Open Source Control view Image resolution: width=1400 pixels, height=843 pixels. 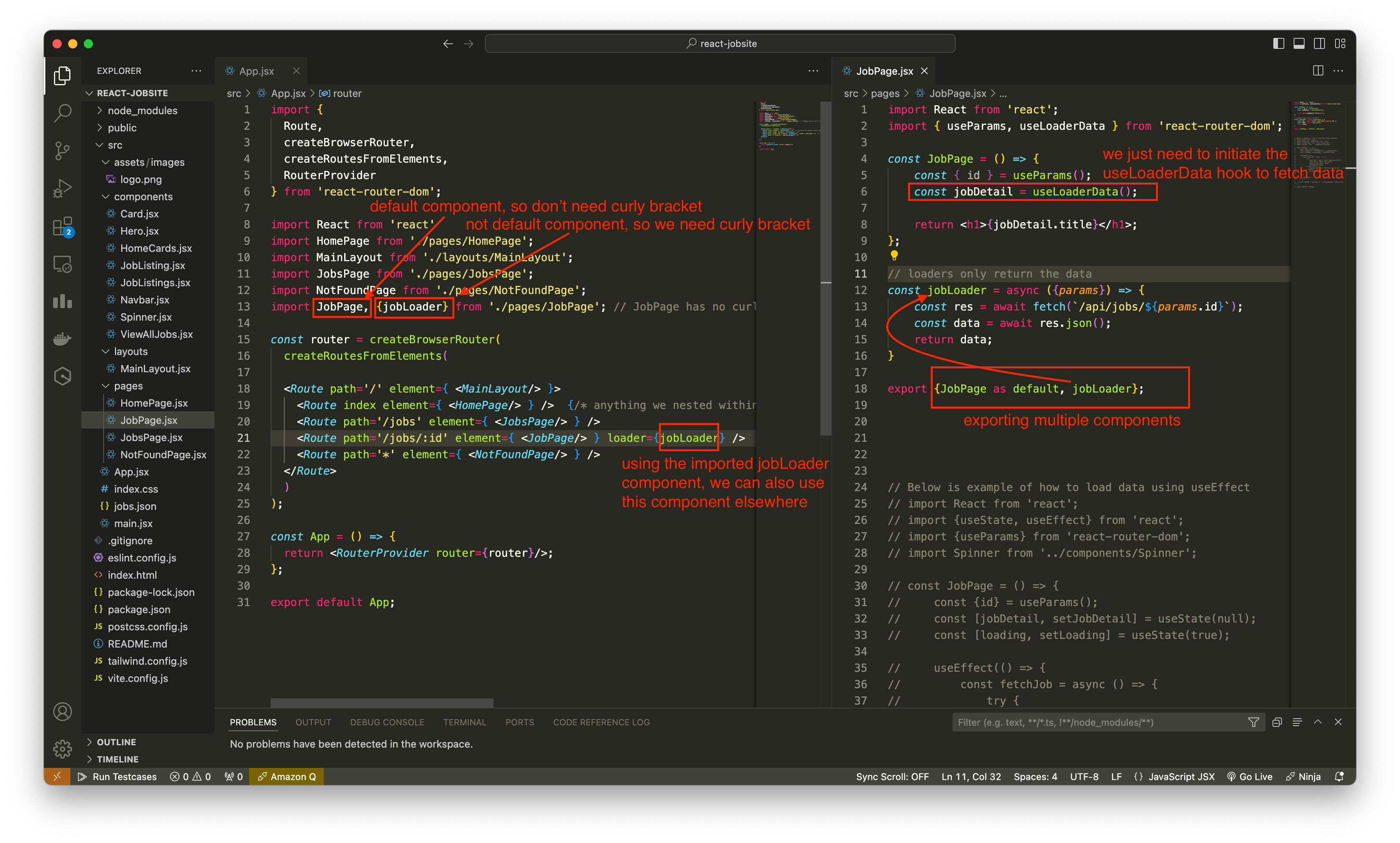(x=63, y=151)
